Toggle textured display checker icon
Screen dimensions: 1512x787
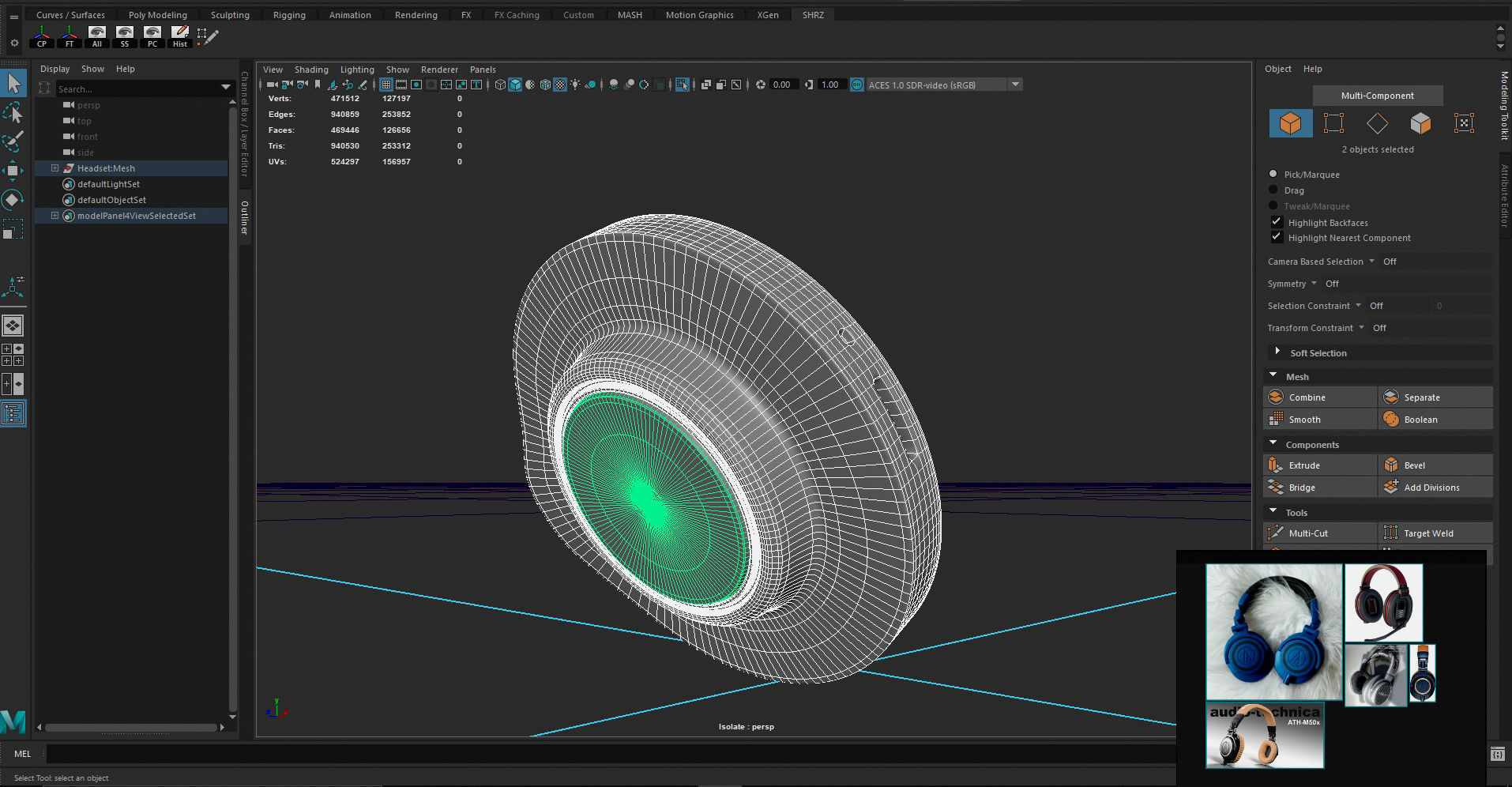click(560, 85)
